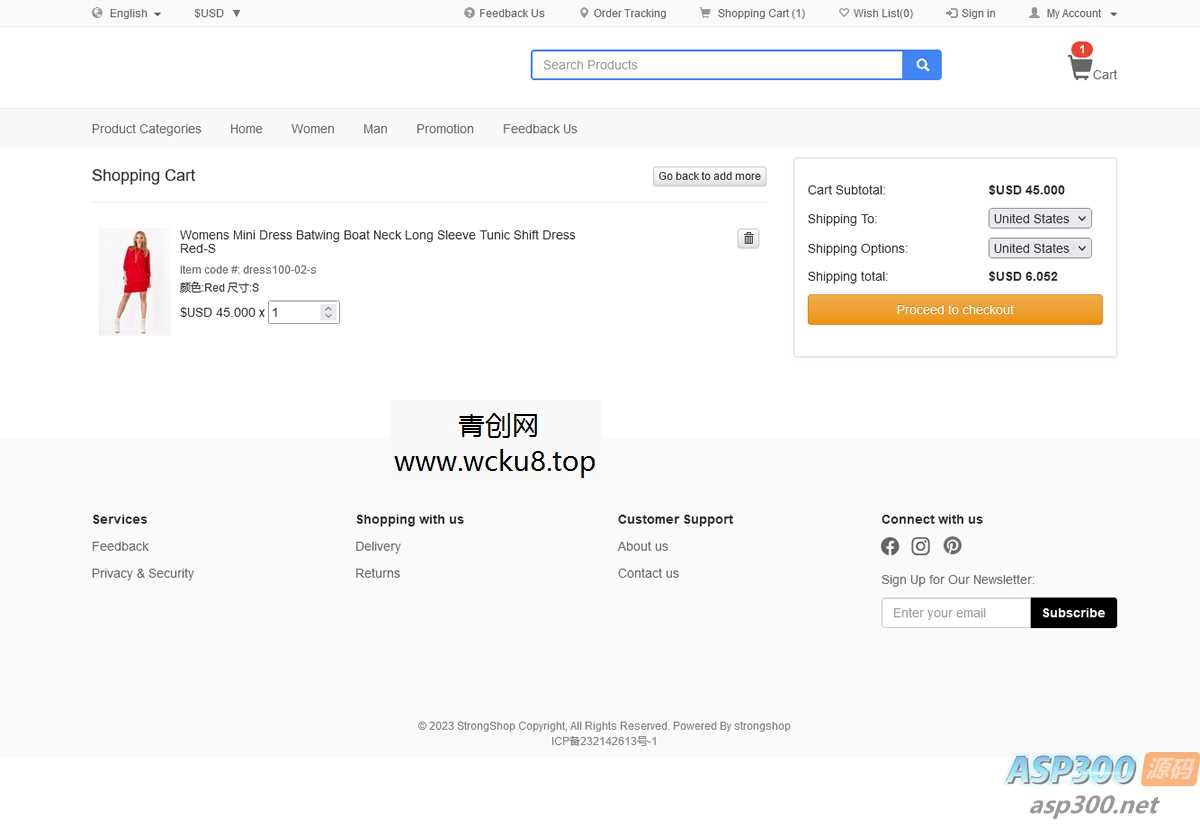Switch to the Women section
Viewport: 1200px width, 827px height.
[312, 128]
